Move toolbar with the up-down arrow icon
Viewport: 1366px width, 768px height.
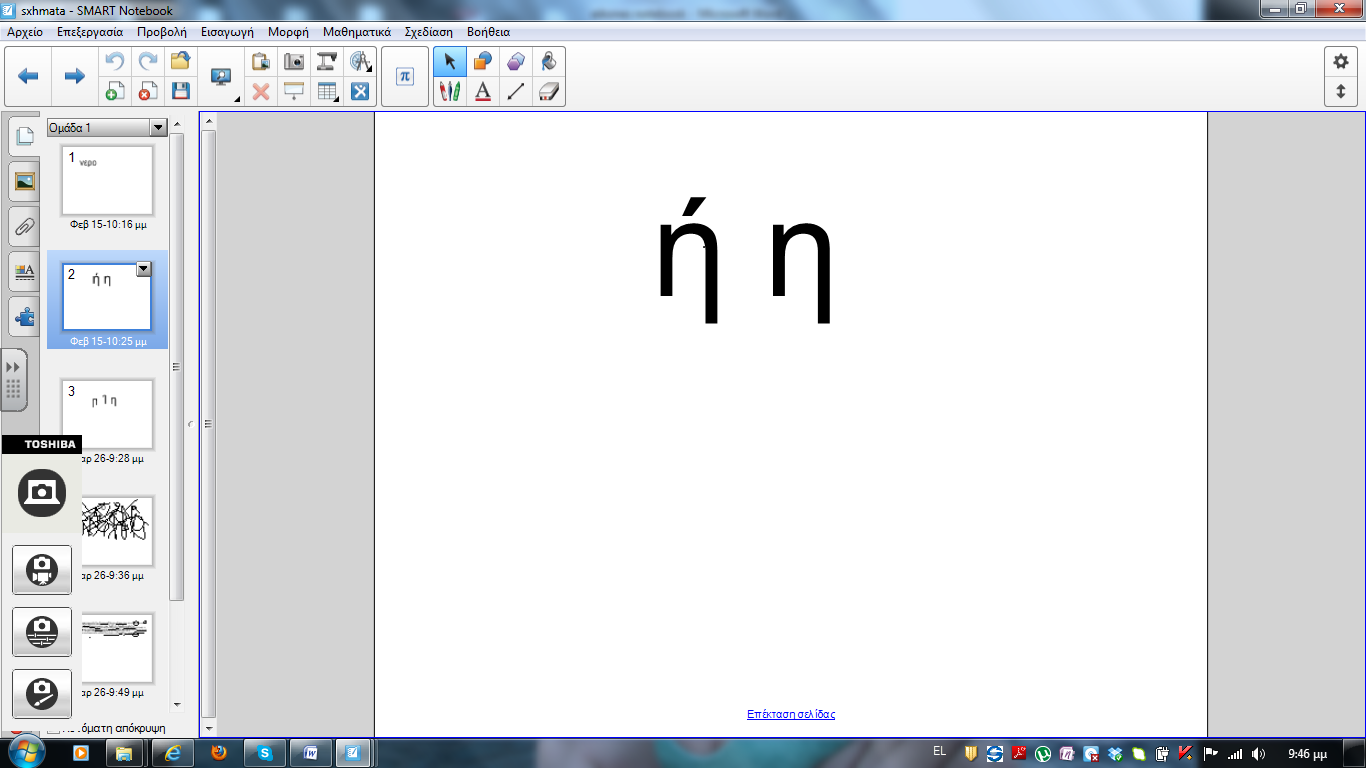point(1341,91)
